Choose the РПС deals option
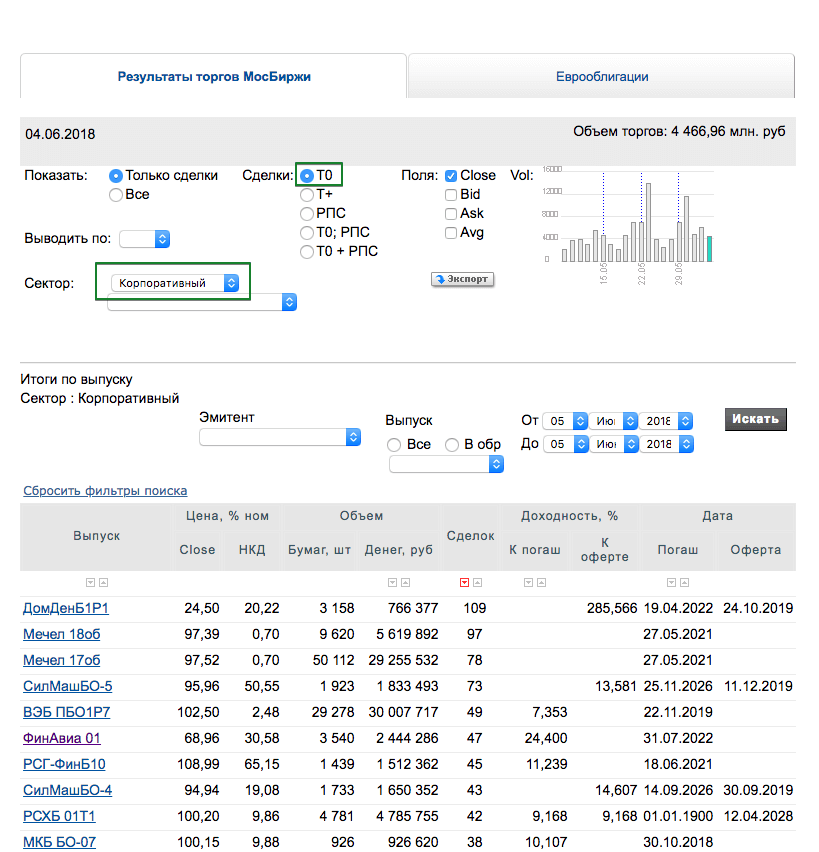819x852 pixels. pyautogui.click(x=307, y=214)
